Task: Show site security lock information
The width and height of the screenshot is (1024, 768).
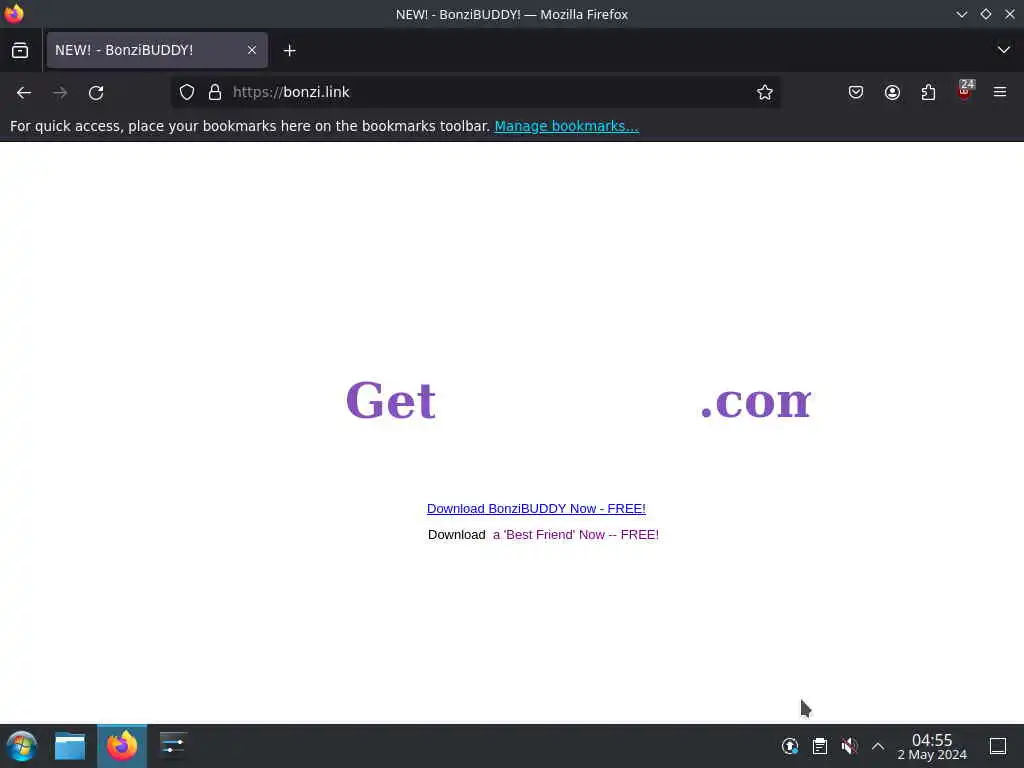Action: pos(215,92)
